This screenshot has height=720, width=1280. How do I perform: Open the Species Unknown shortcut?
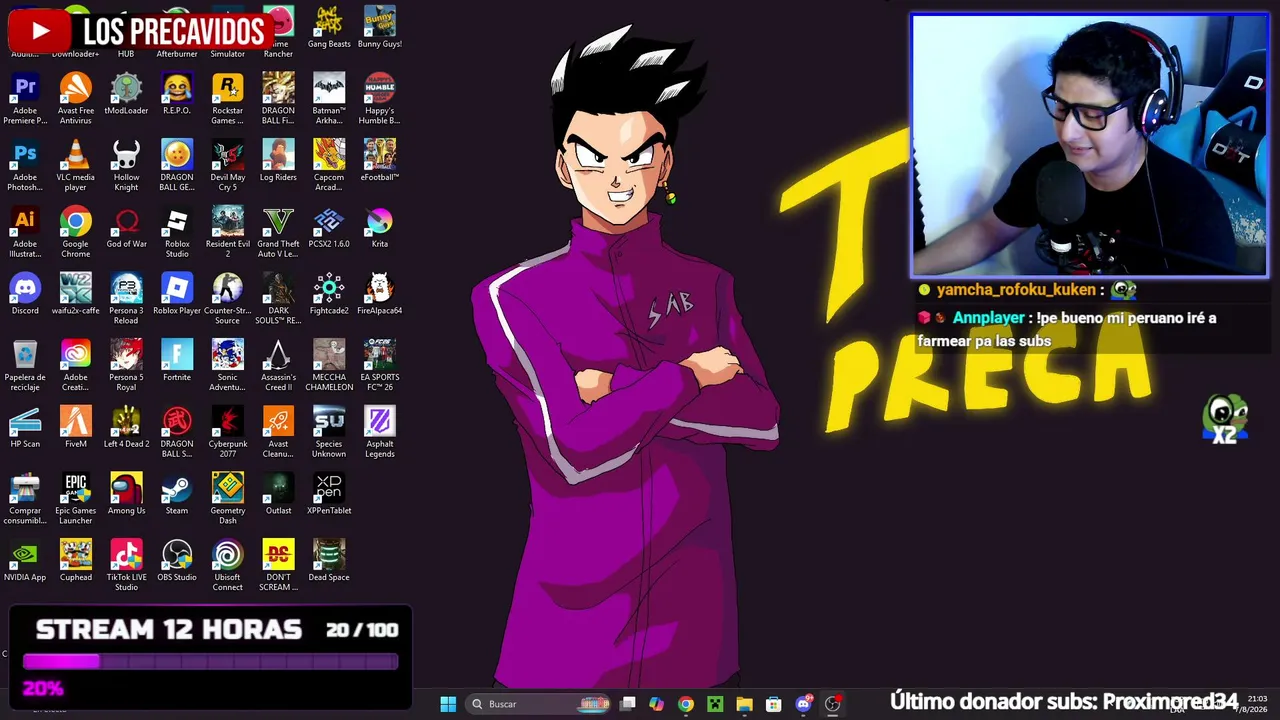coord(329,434)
